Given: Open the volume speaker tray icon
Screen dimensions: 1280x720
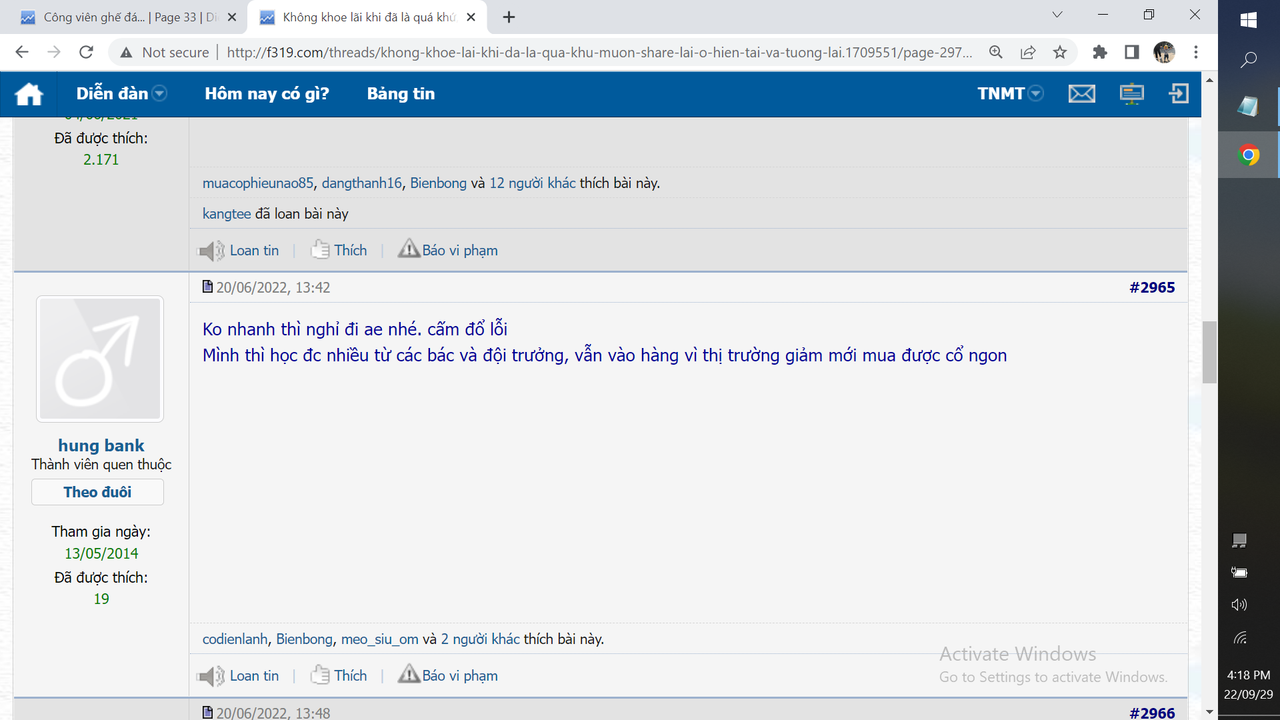Looking at the screenshot, I should click(1240, 604).
